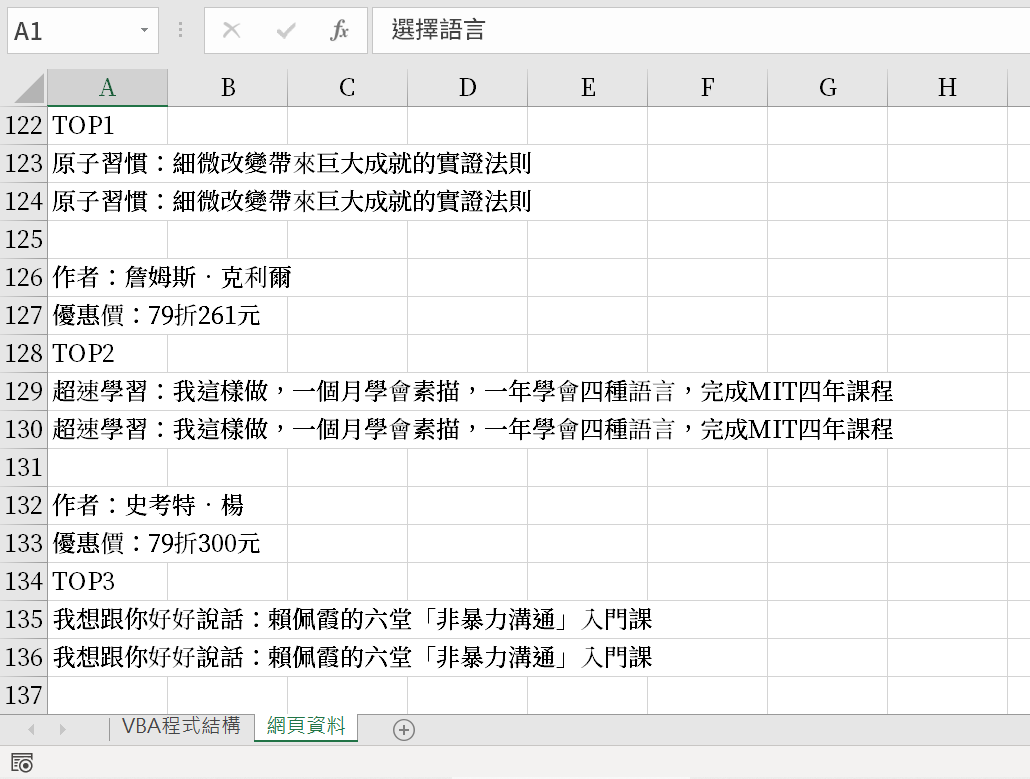
Task: Select column F header
Action: tap(707, 87)
